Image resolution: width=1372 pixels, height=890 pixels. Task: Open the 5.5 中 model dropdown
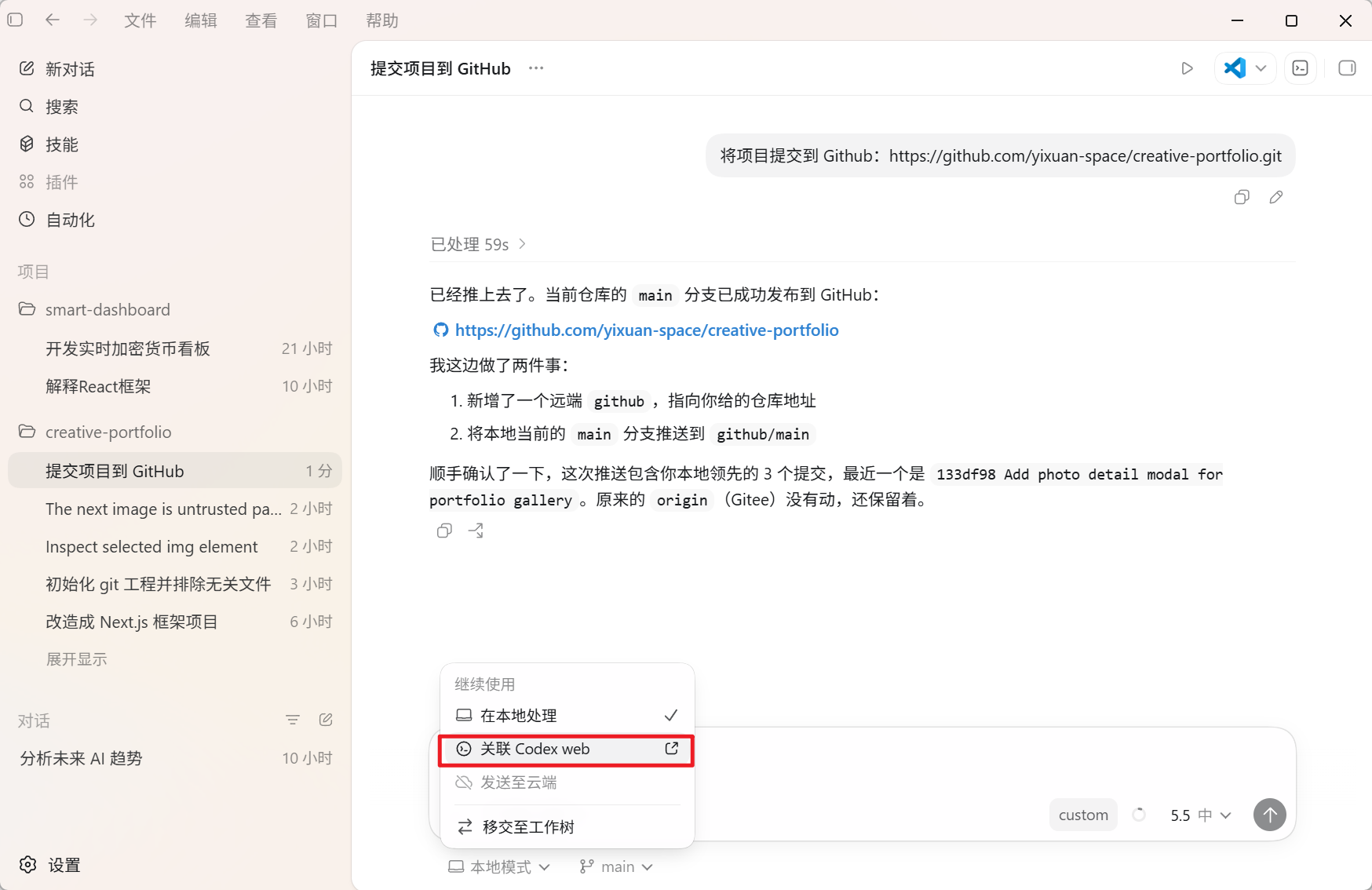click(1200, 815)
